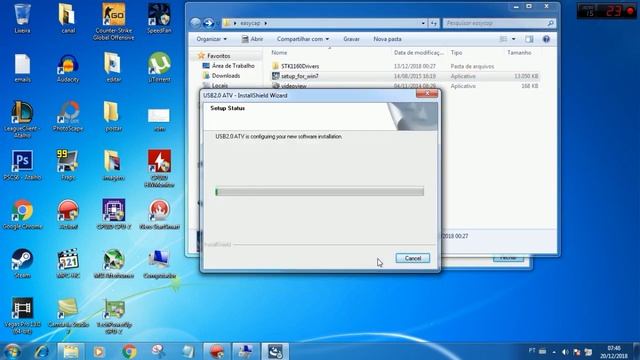Open Chrome from the taskbar
The height and width of the screenshot is (360, 640).
click(x=129, y=351)
